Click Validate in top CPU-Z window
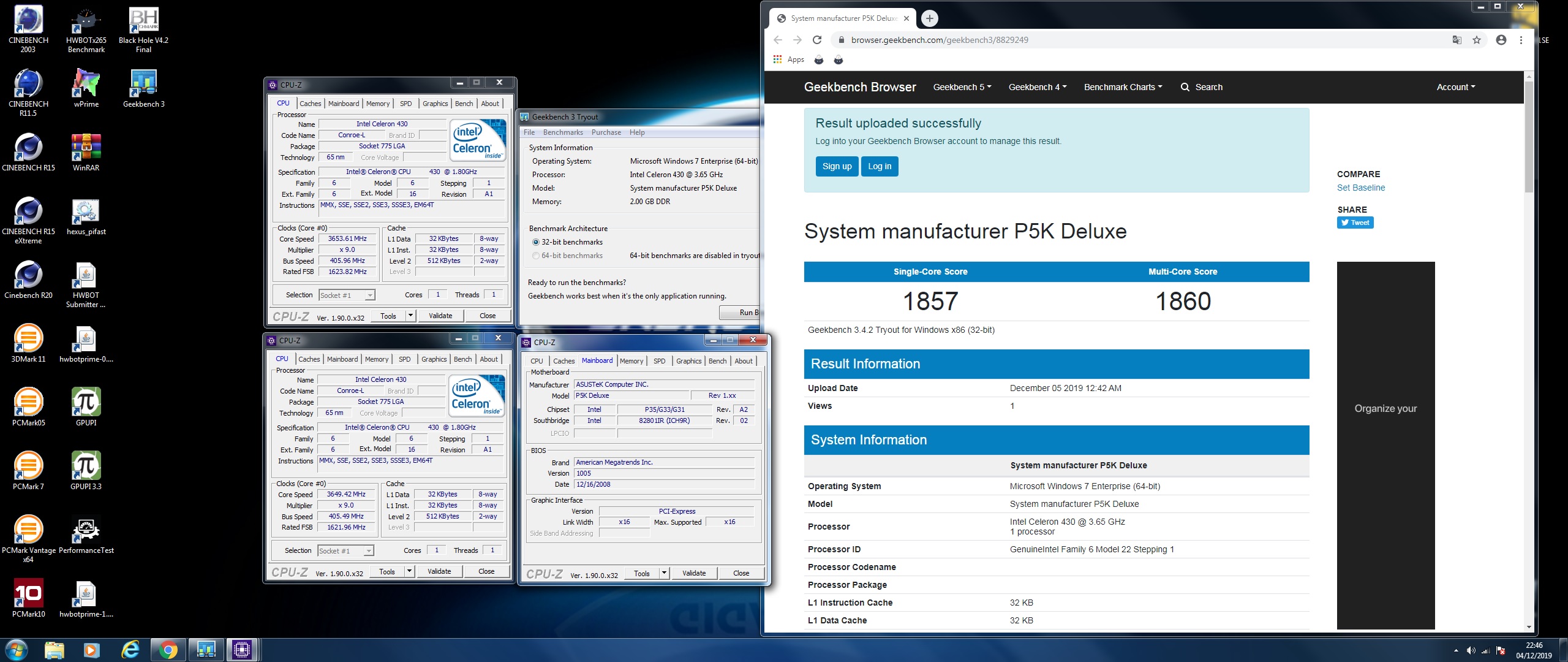This screenshot has width=1568, height=662. click(440, 316)
